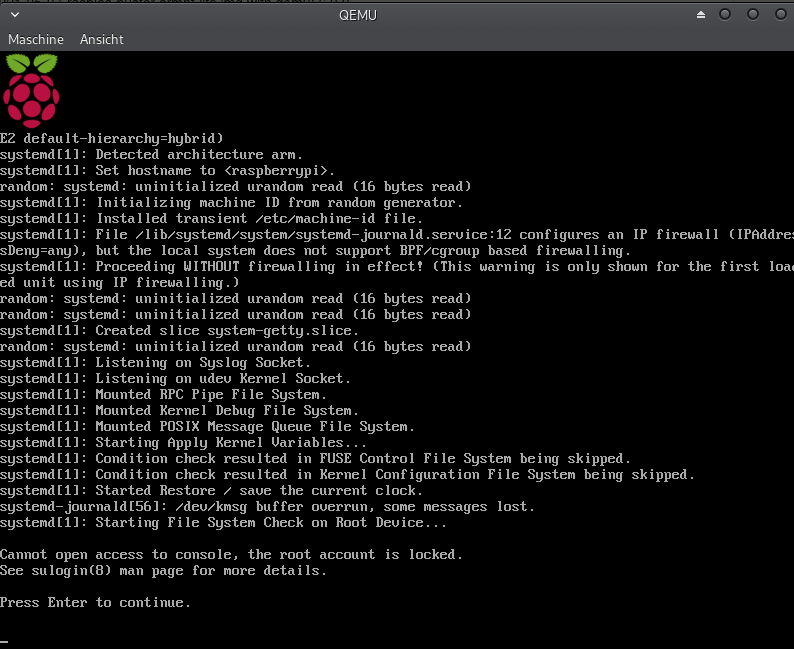Click 'Created slice system-getty.slice.' line
This screenshot has height=649, width=794.
coord(179,331)
